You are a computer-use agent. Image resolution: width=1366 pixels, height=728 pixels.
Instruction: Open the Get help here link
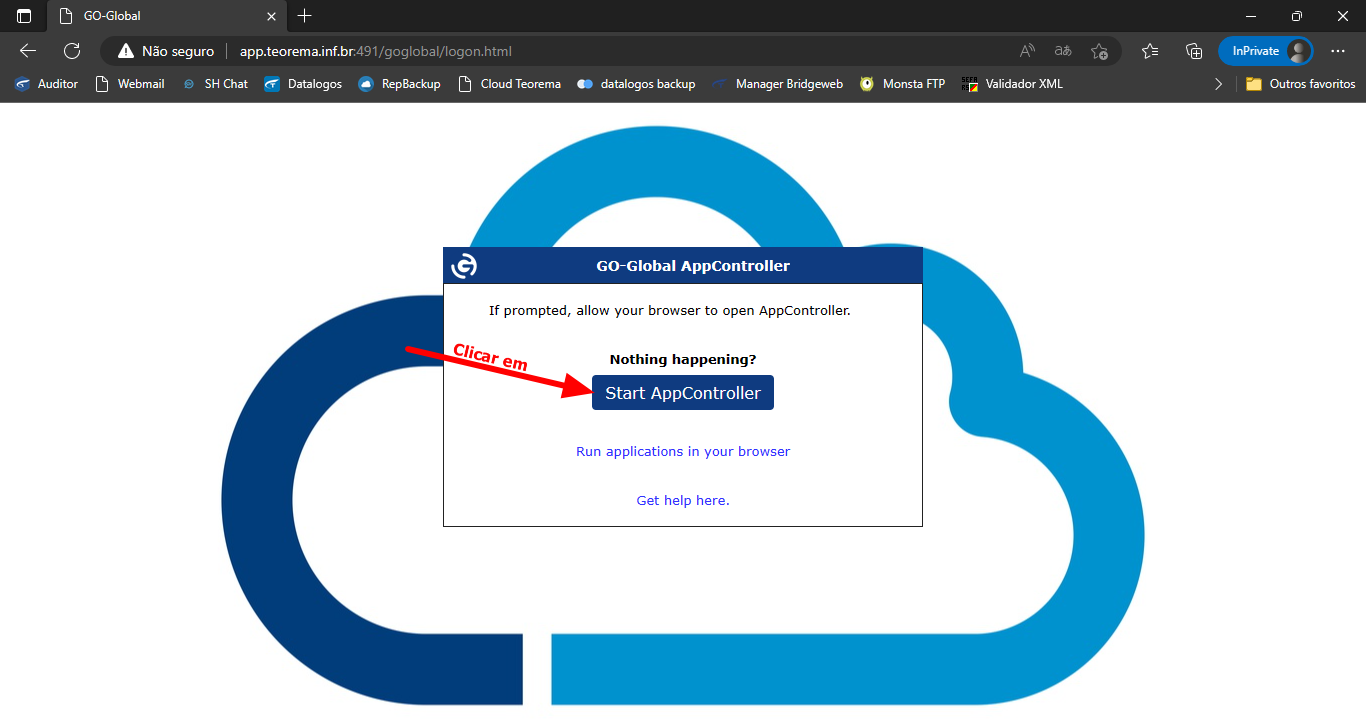(683, 500)
